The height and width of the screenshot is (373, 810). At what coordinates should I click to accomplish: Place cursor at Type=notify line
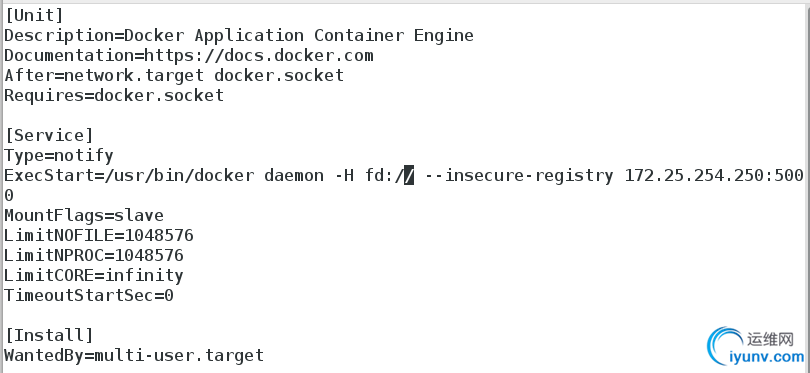pos(58,156)
